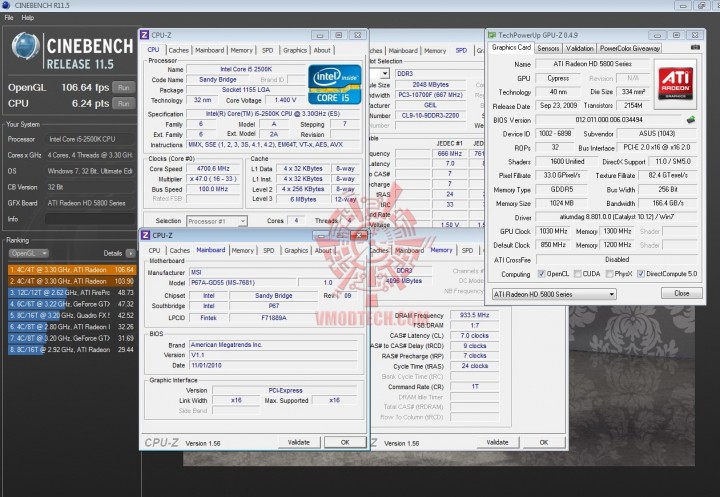The height and width of the screenshot is (497, 720).
Task: Click the GPU-Z title bar icon
Action: [x=492, y=35]
